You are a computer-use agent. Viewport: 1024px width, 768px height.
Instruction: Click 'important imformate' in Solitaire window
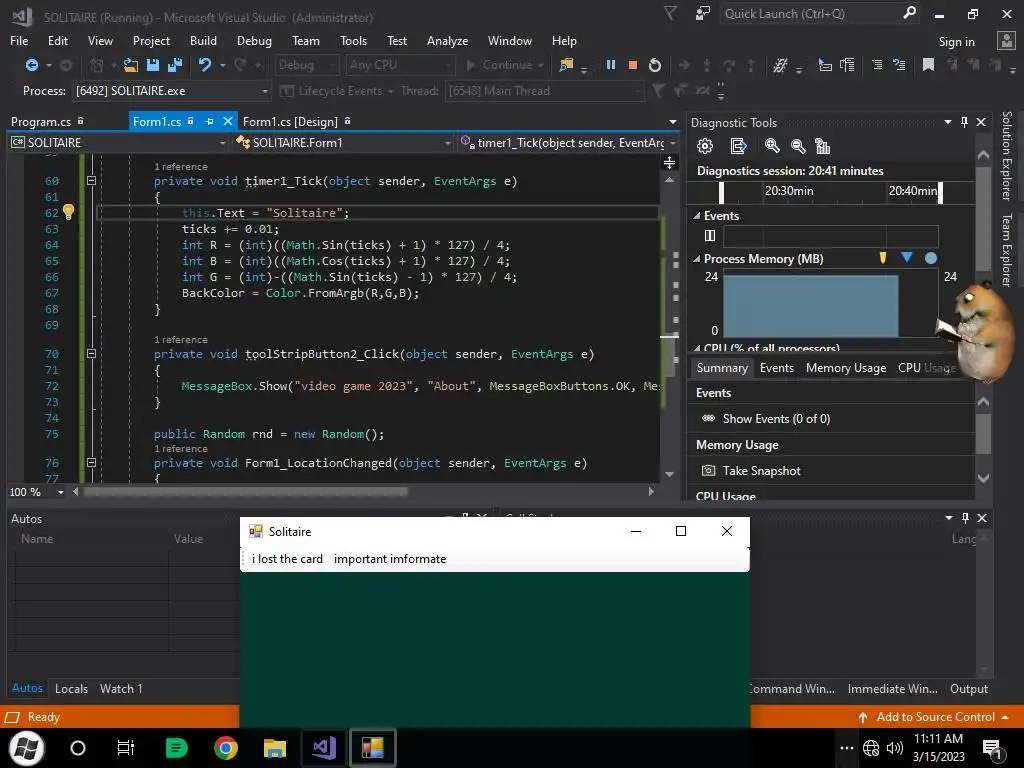tap(390, 559)
